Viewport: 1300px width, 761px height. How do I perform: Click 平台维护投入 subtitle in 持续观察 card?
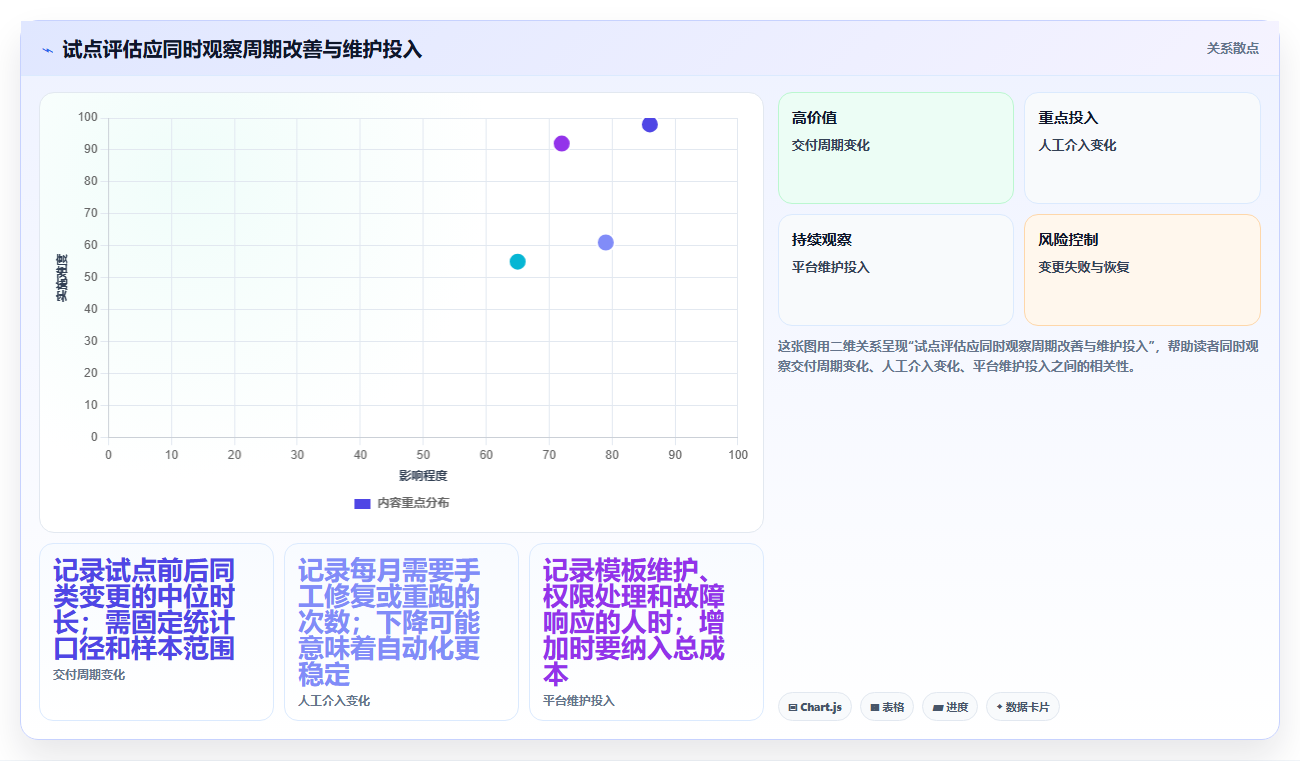pyautogui.click(x=831, y=267)
